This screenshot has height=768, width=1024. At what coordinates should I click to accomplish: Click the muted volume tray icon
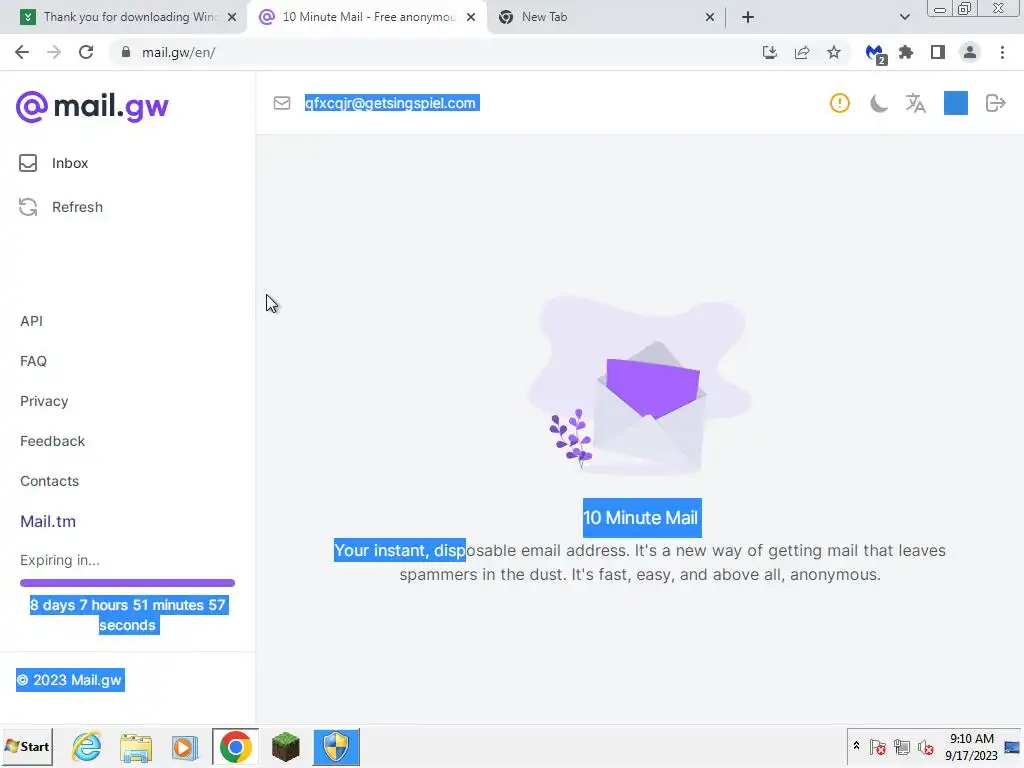[925, 746]
